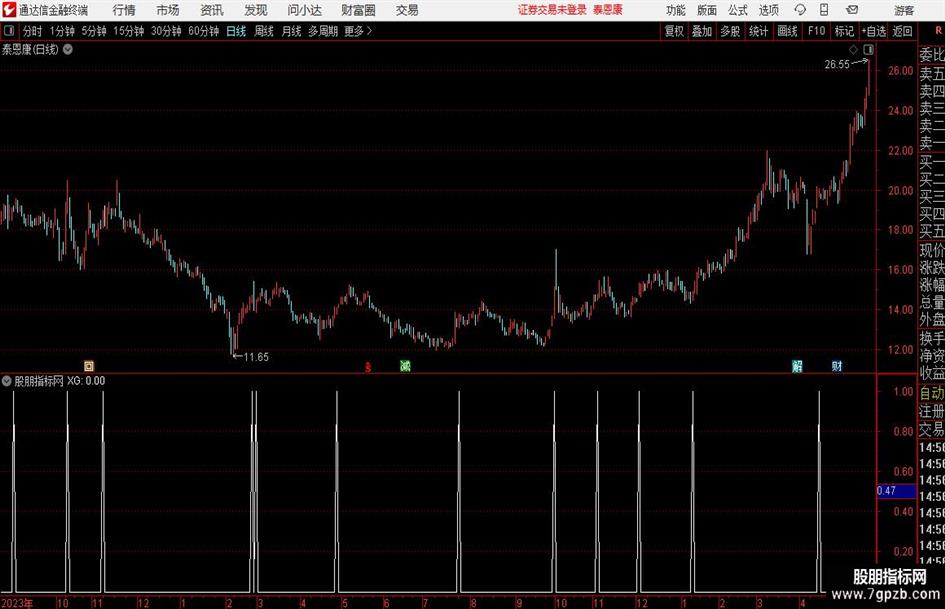Select the 日线 period tab
The height and width of the screenshot is (609, 945).
[x=236, y=31]
